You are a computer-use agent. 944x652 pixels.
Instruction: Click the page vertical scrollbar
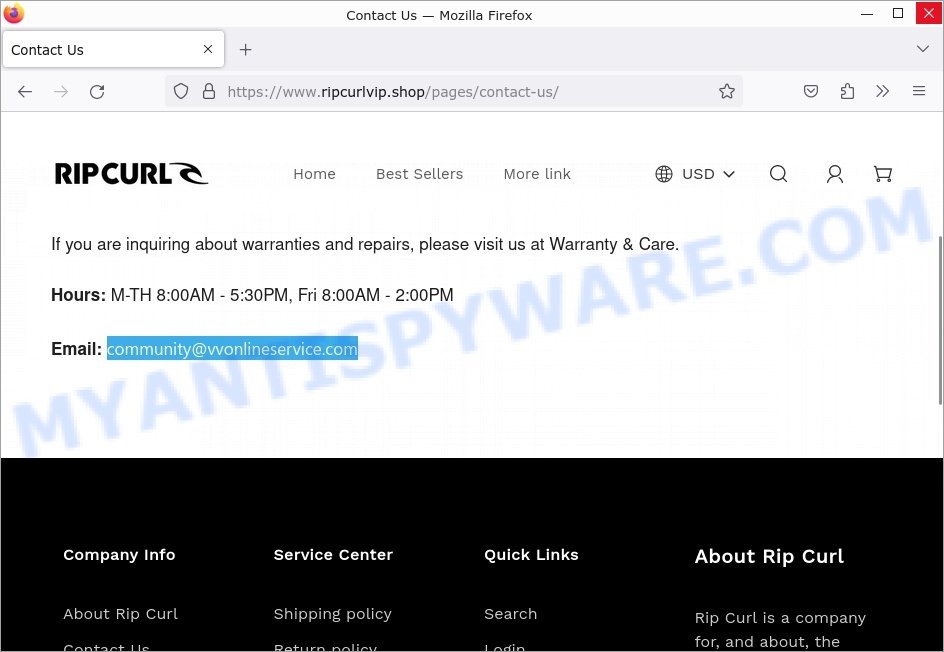(940, 319)
